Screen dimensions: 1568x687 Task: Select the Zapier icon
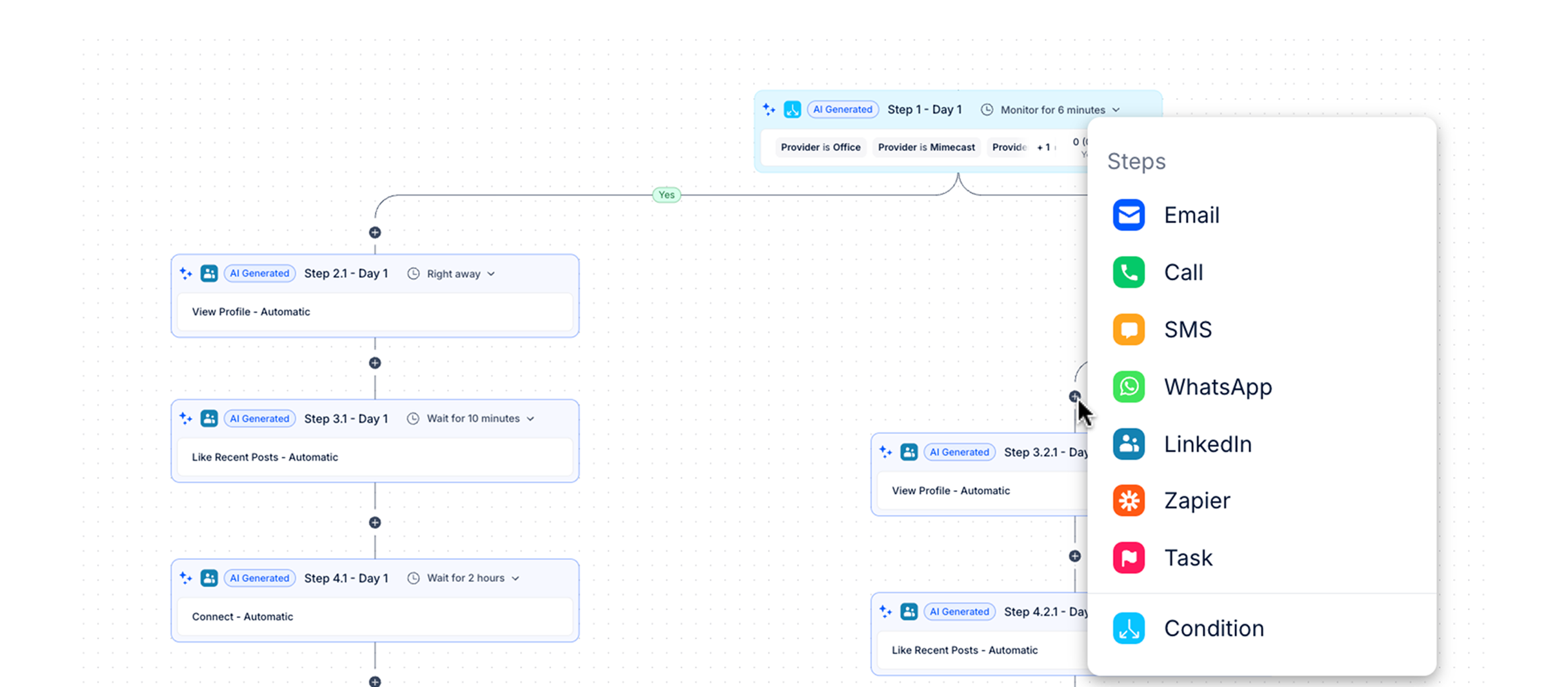point(1129,501)
